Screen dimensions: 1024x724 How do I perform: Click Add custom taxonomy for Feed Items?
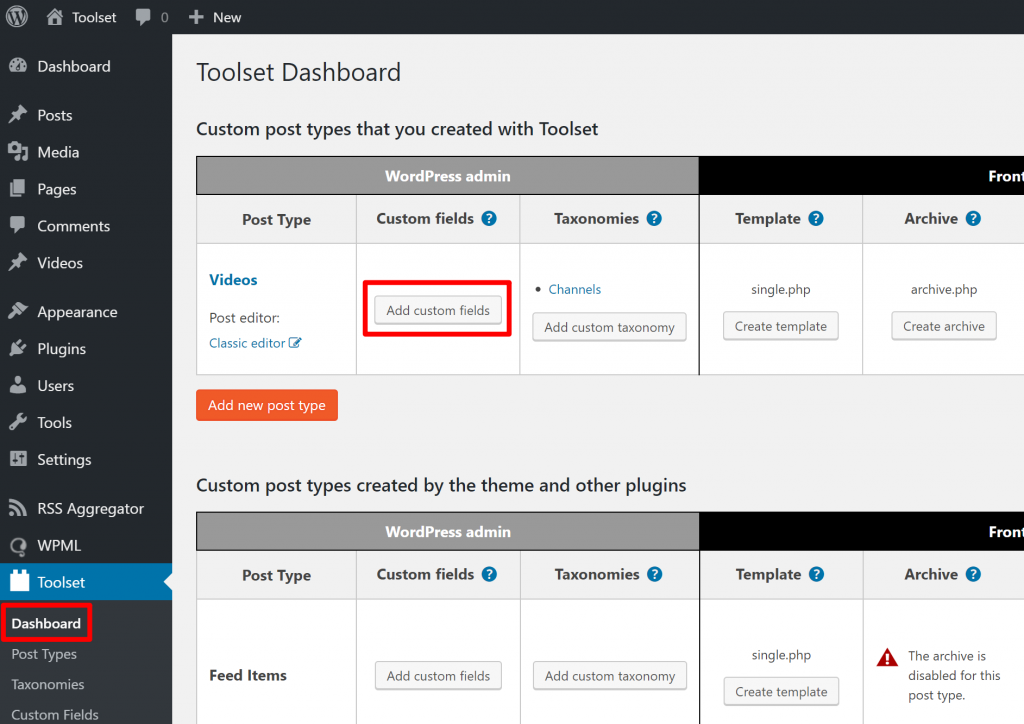(x=610, y=676)
